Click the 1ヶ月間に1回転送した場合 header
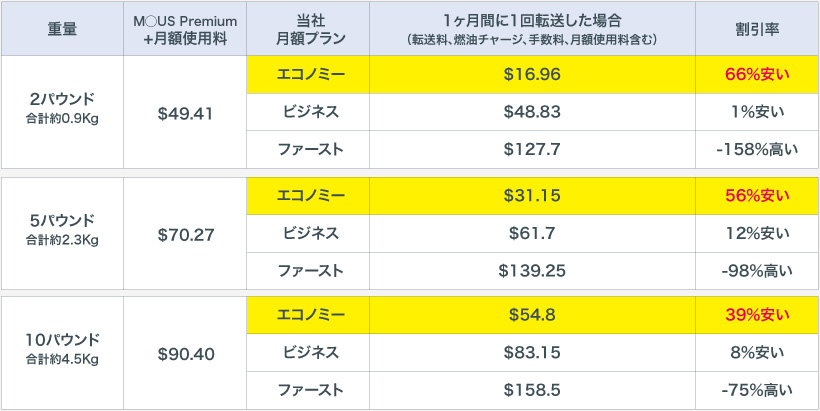Viewport: 820px width, 411px height. click(532, 29)
